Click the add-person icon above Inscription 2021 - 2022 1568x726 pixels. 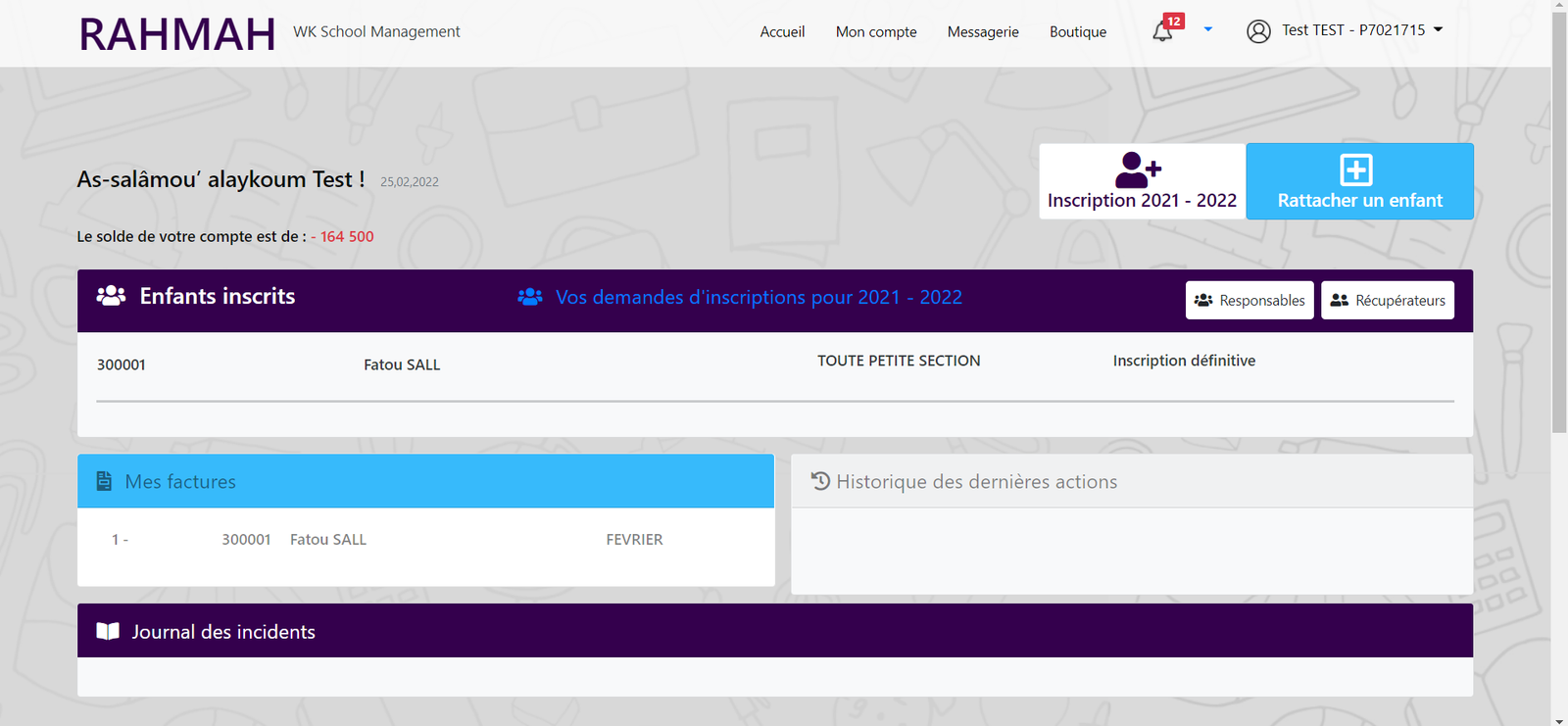coord(1138,170)
